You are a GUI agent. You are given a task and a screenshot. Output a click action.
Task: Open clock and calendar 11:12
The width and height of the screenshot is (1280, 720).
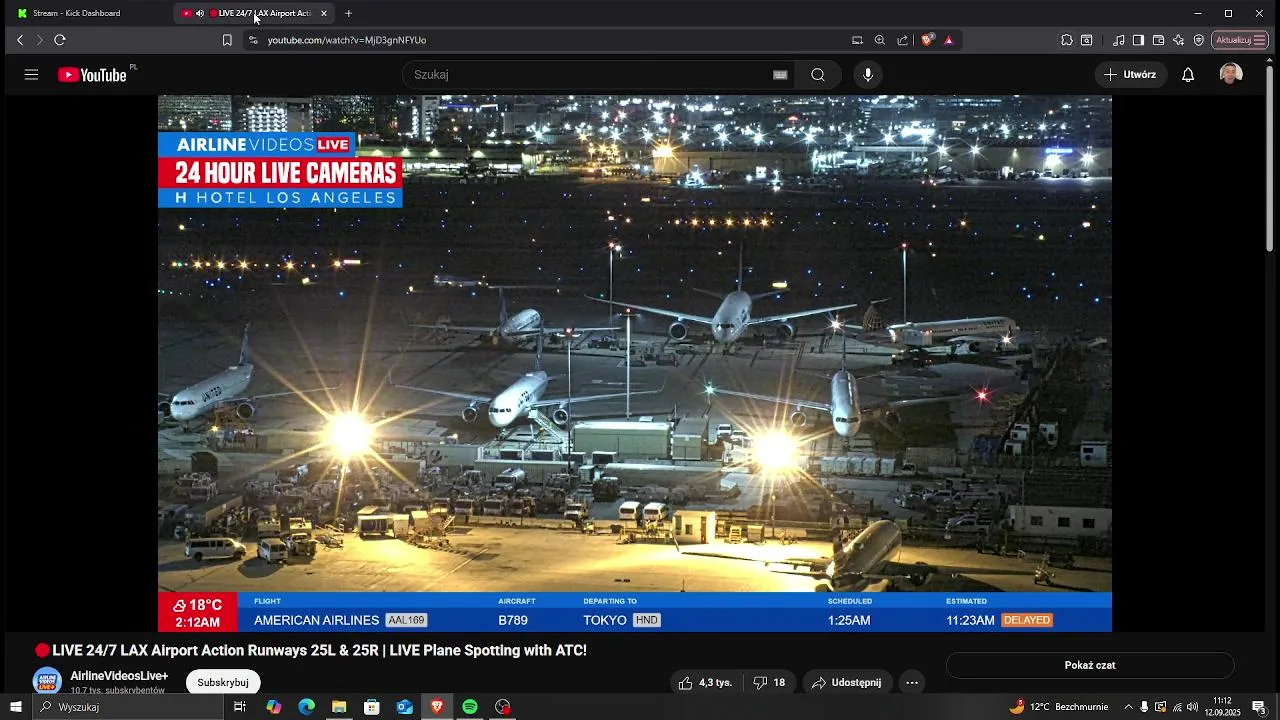1222,707
